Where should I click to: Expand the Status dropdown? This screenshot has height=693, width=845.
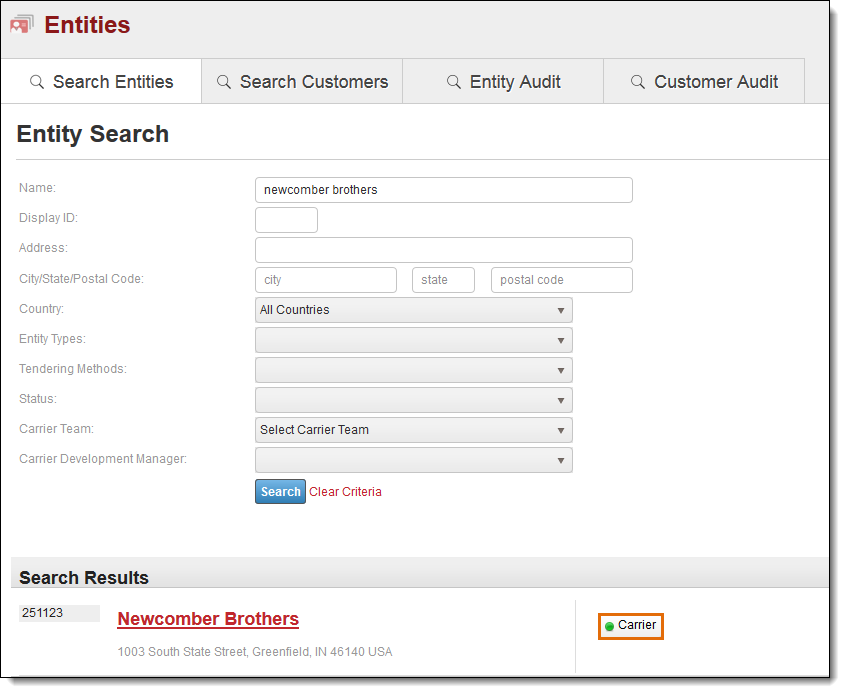(413, 400)
